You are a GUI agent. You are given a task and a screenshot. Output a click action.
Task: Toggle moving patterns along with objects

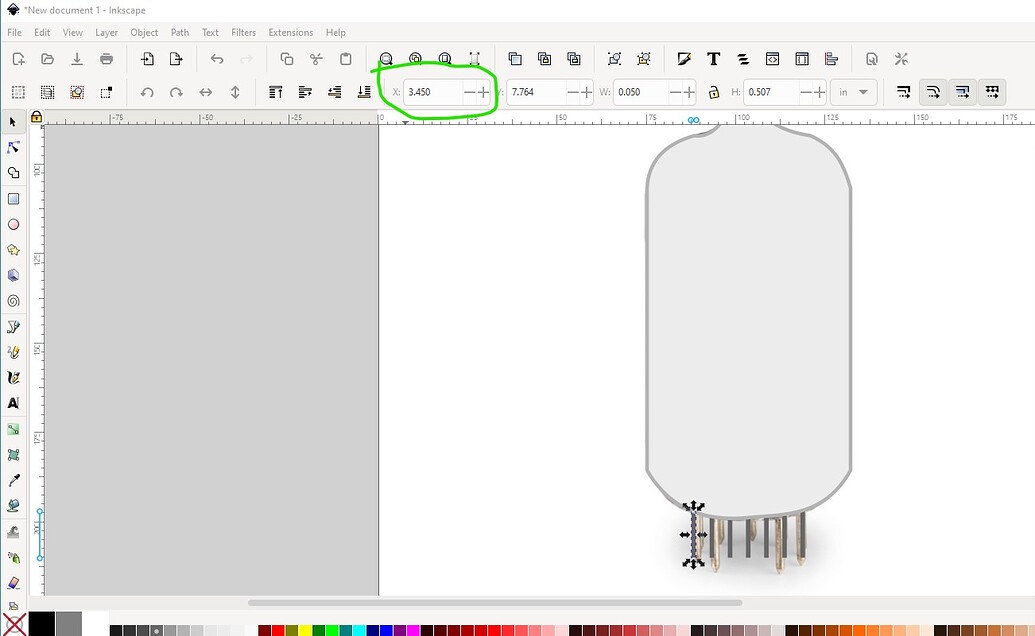point(991,92)
